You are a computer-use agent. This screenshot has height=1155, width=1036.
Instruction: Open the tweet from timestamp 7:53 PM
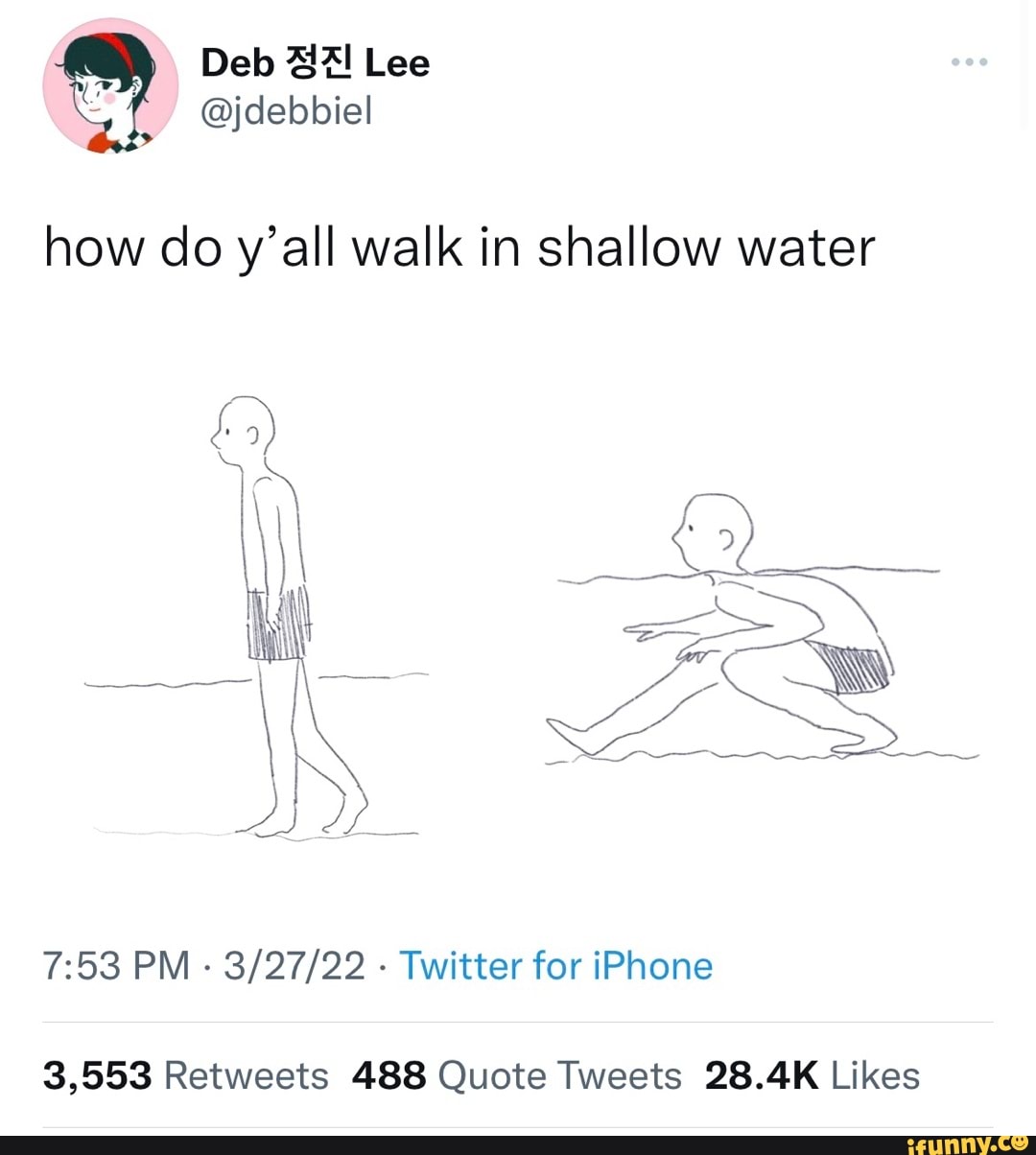[x=113, y=966]
